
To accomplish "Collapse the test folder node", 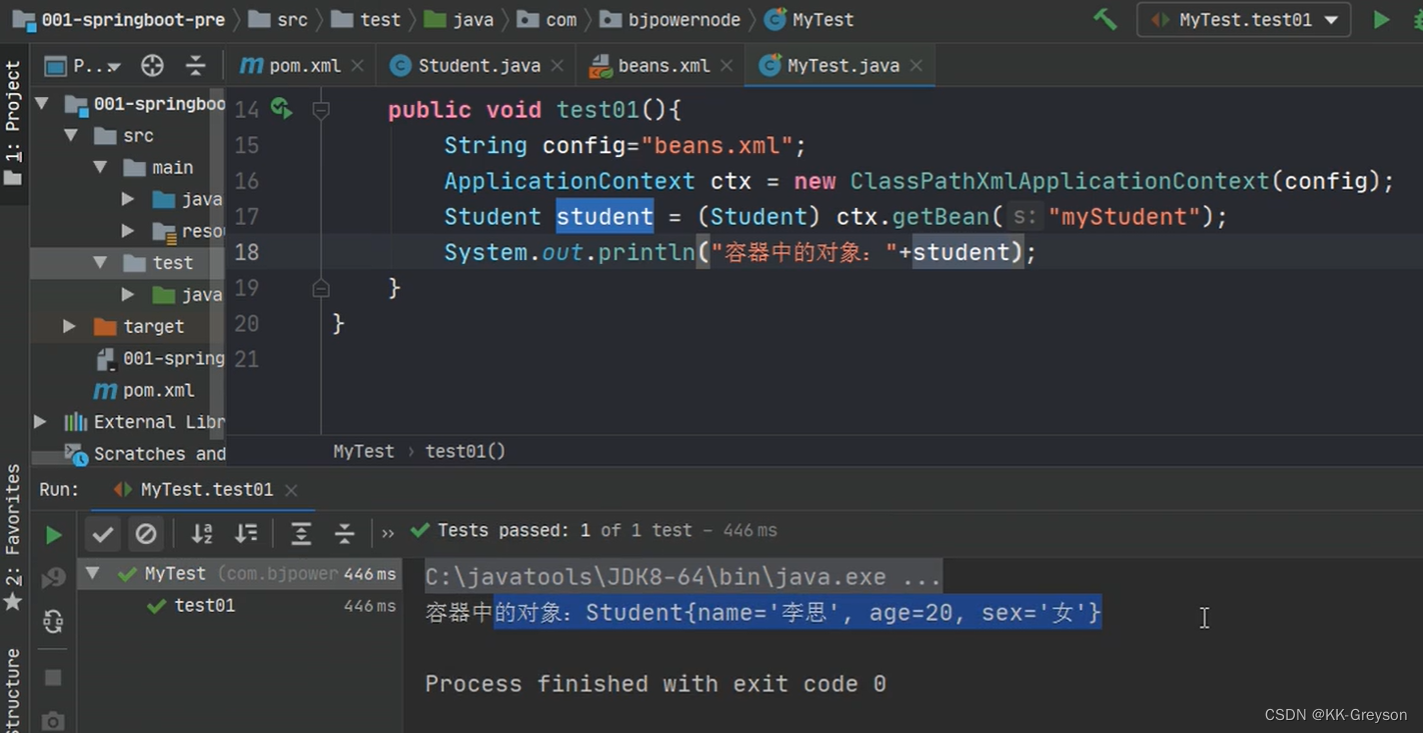I will (x=100, y=262).
